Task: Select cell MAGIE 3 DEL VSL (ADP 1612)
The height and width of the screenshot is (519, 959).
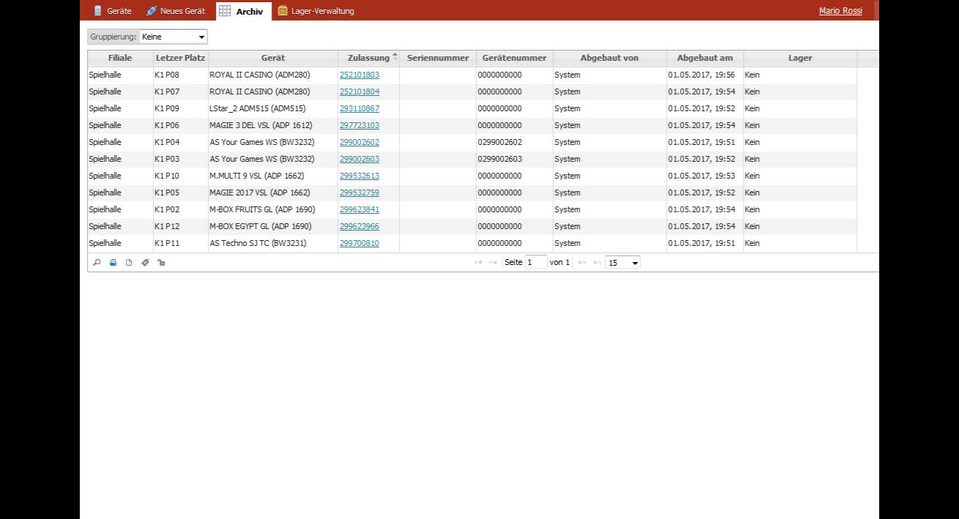Action: point(273,125)
